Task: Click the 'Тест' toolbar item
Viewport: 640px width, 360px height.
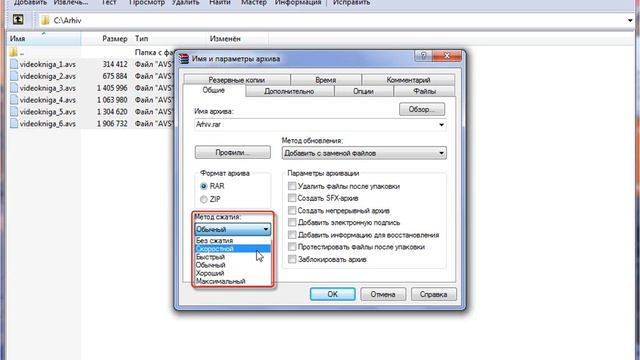Action: click(x=109, y=3)
